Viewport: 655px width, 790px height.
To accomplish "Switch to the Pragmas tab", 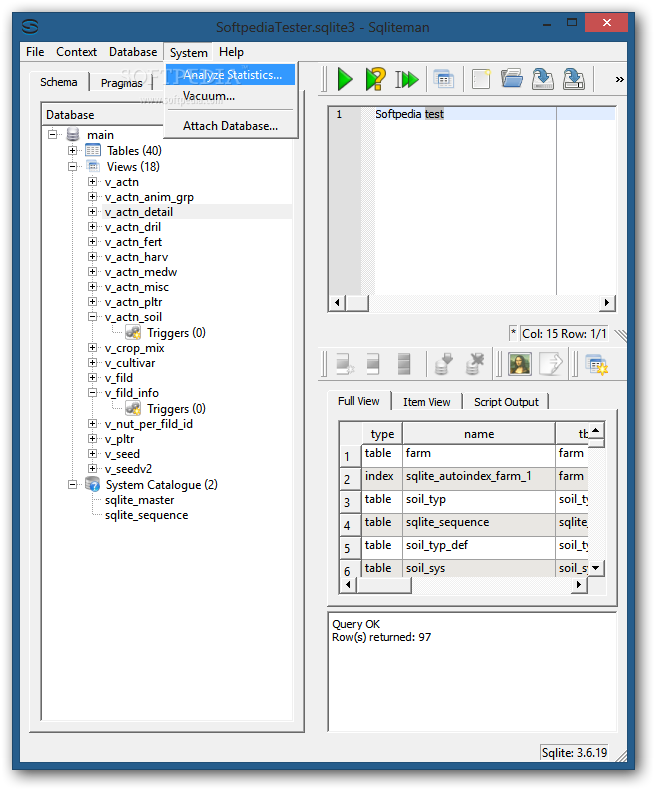I will [121, 83].
